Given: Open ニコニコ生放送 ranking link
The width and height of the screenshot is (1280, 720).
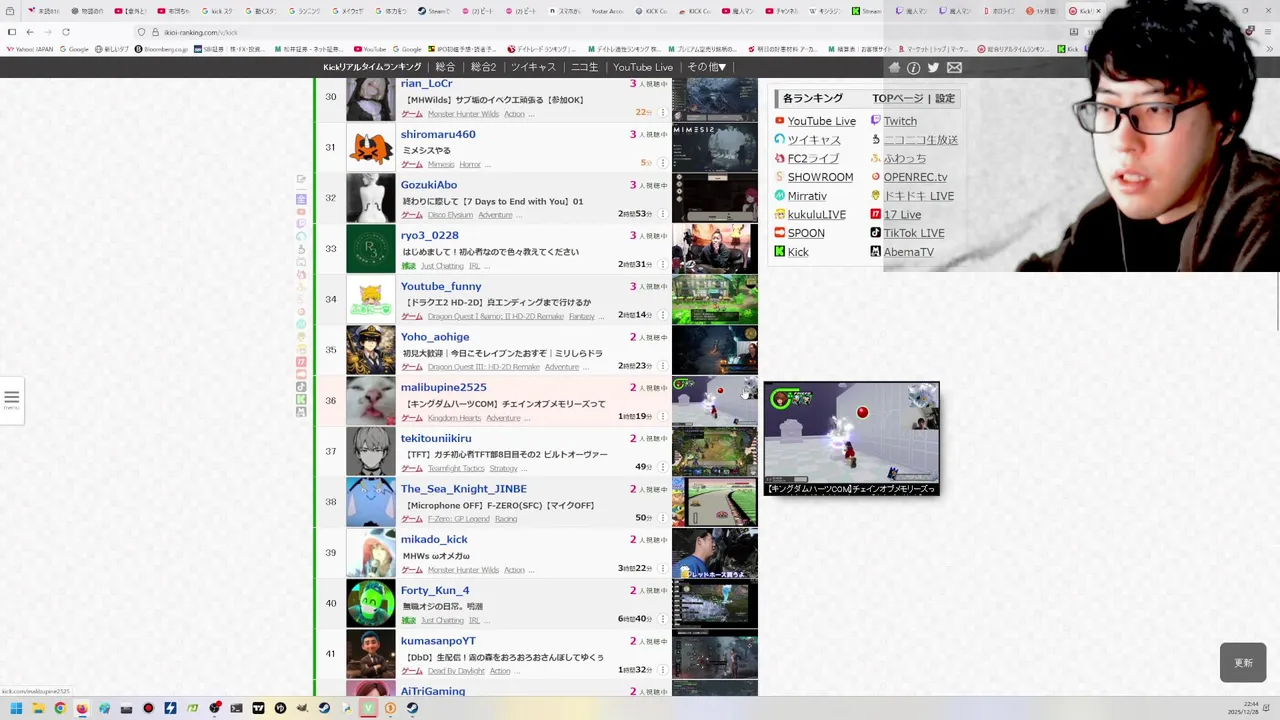Looking at the screenshot, I should (x=920, y=140).
